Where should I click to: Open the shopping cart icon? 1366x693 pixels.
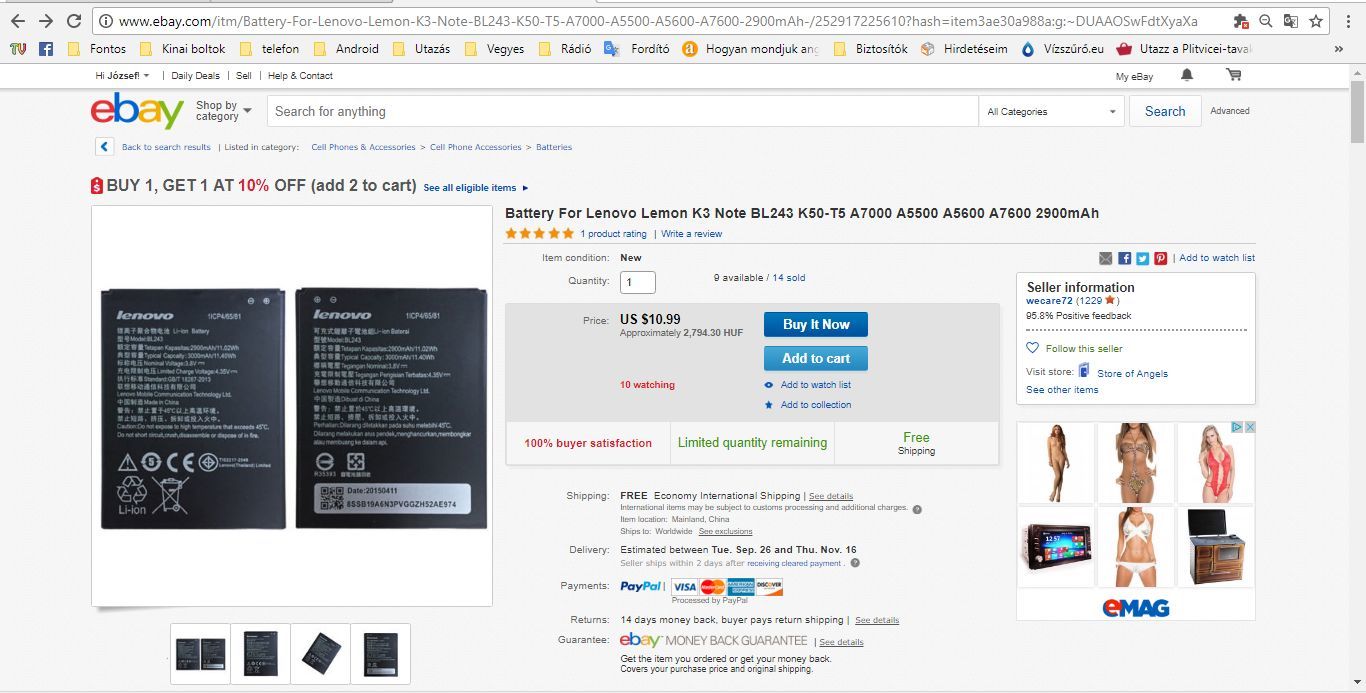(1233, 75)
